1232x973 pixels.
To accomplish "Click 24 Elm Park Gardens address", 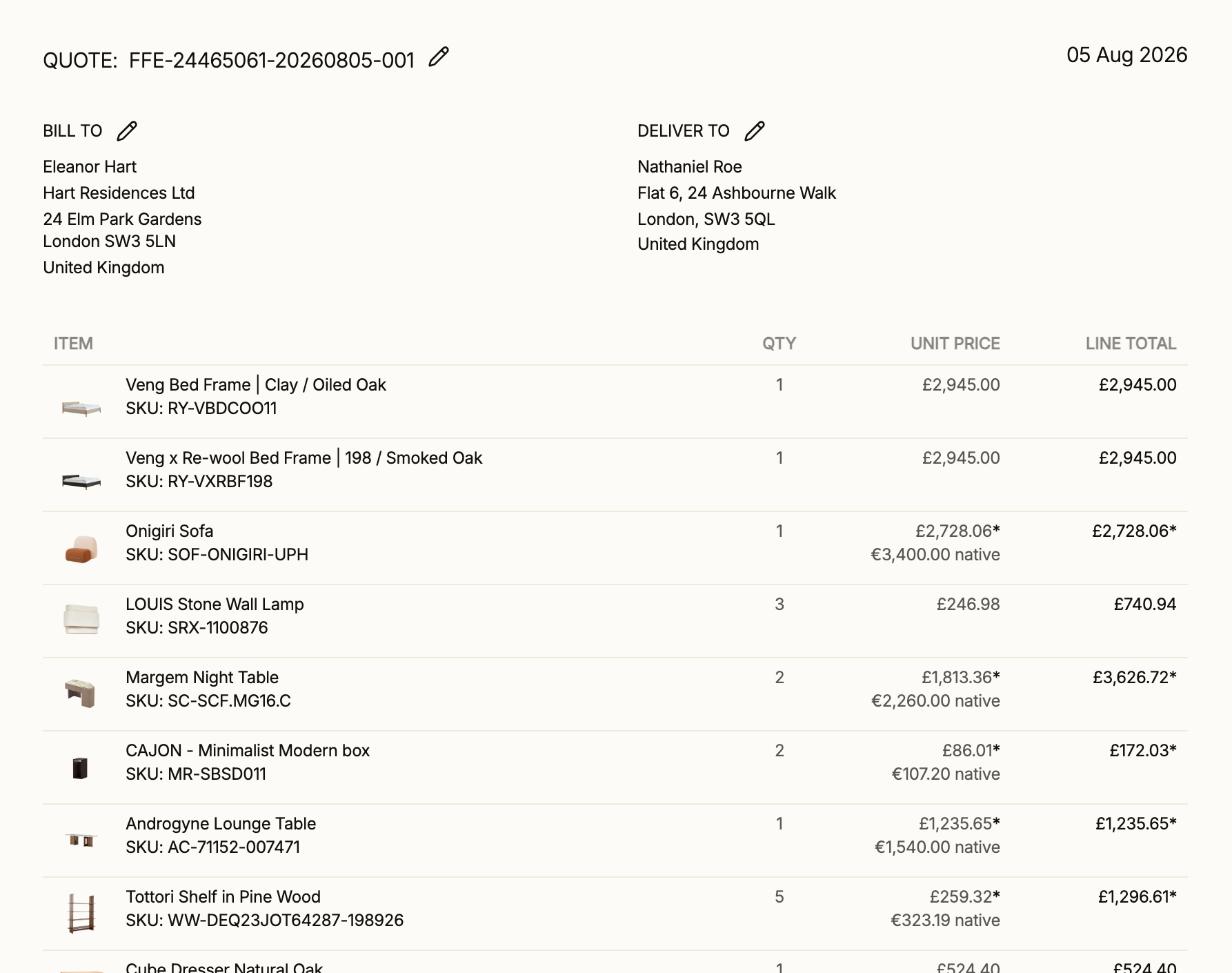I will tap(122, 219).
